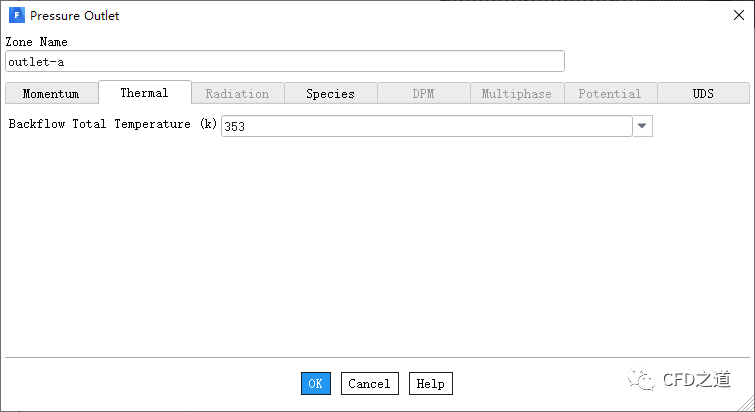755x412 pixels.
Task: Close the Pressure Outlet dialog
Action: [x=738, y=16]
